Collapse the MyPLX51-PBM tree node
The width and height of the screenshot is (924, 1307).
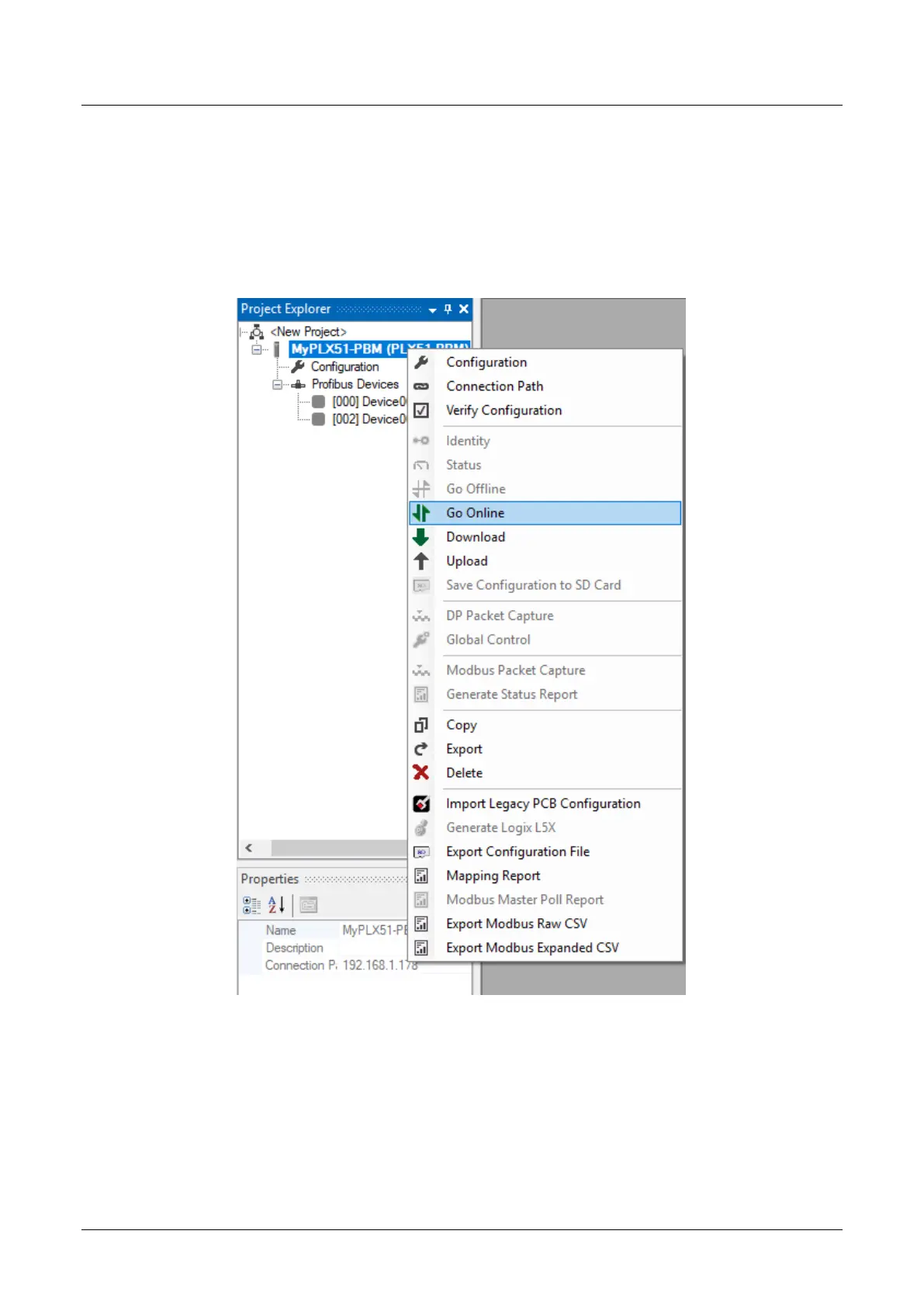coord(257,349)
